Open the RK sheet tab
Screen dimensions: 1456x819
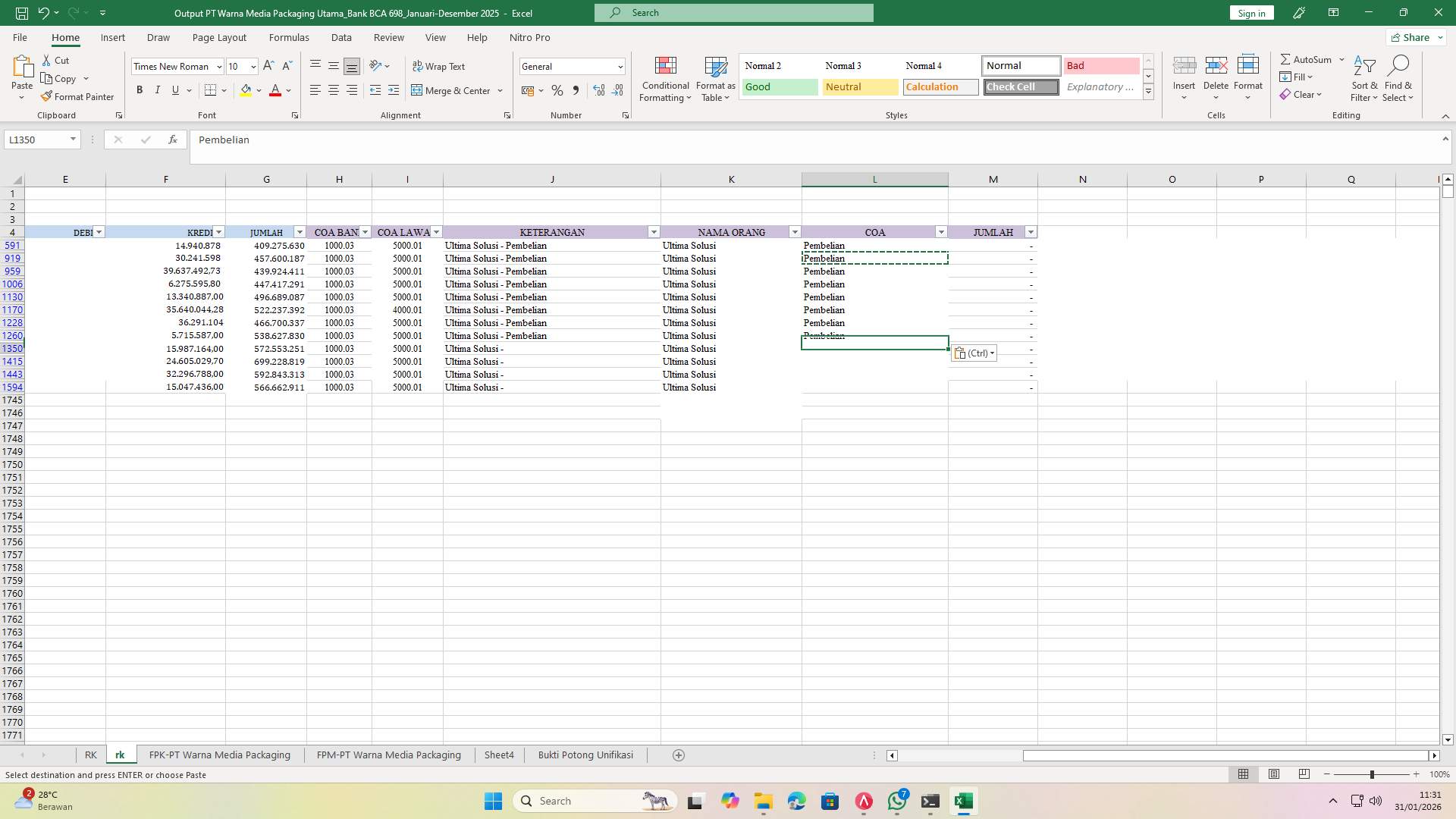coord(91,755)
